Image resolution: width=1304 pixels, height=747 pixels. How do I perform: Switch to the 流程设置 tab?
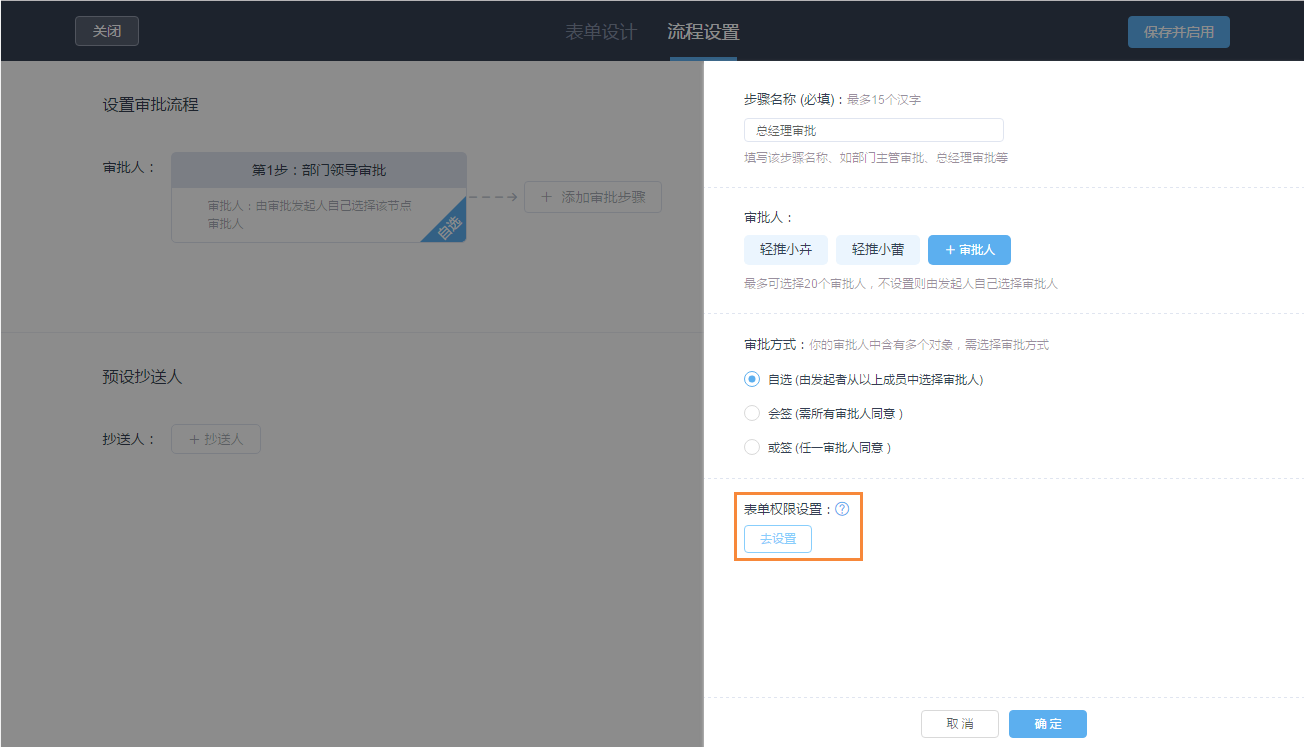(x=702, y=31)
